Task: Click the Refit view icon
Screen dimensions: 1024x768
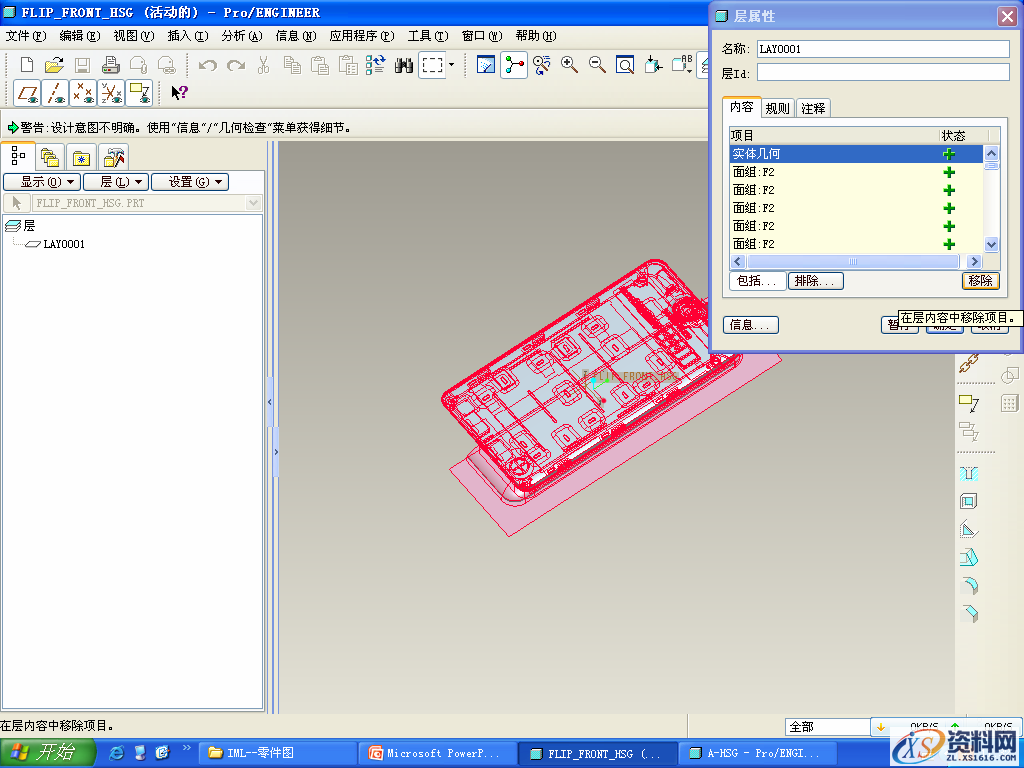Action: (625, 66)
